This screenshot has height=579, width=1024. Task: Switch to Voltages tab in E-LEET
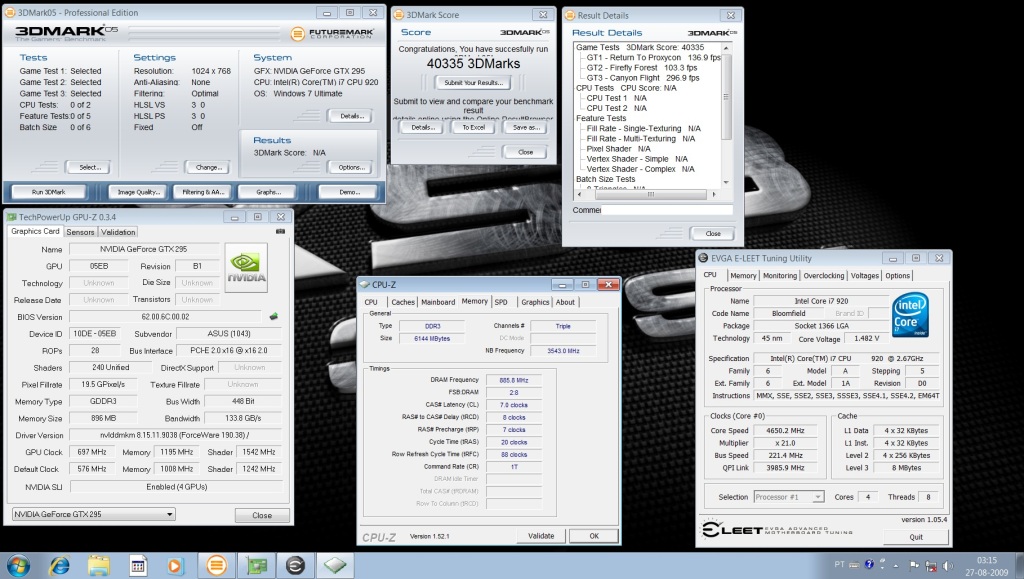[x=865, y=276]
